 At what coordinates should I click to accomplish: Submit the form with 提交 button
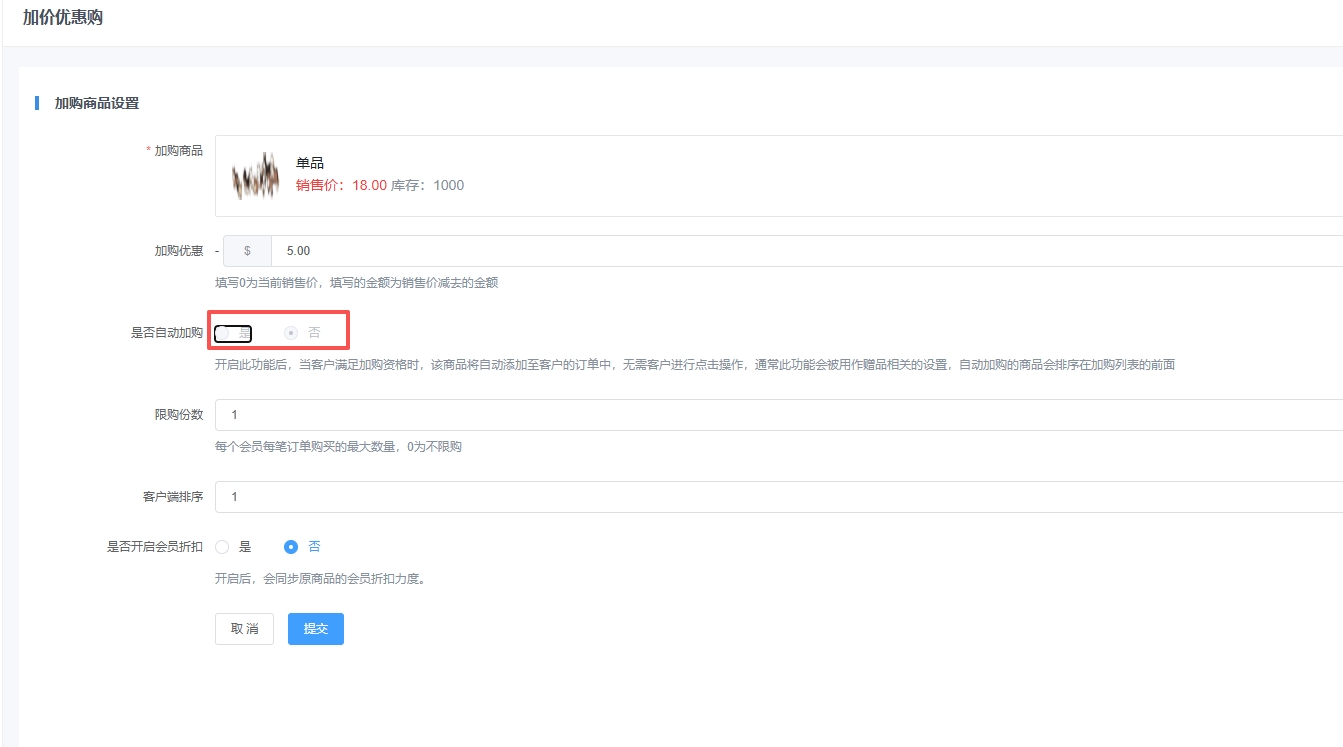(x=315, y=629)
